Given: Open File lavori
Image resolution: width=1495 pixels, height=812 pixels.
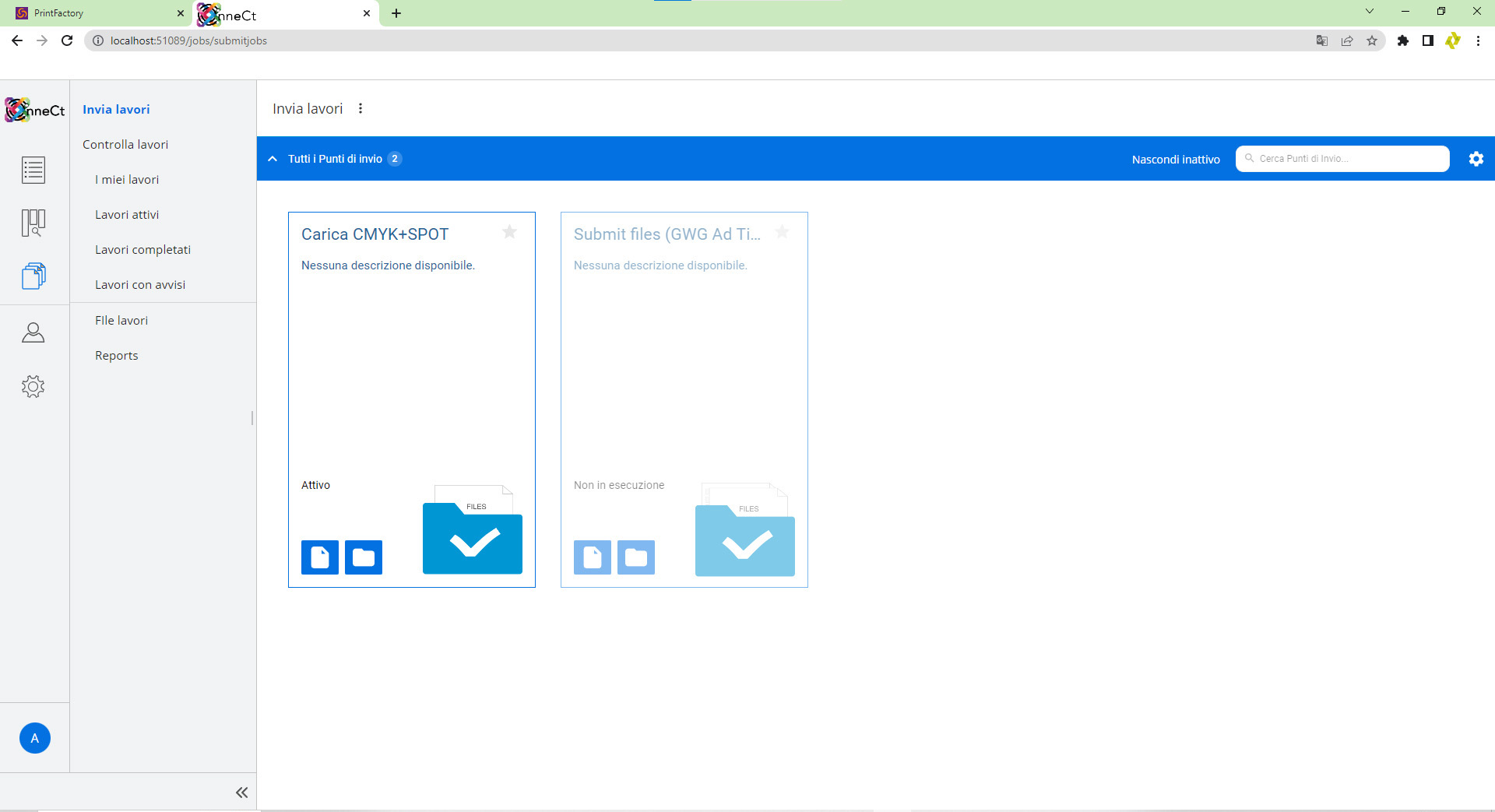Looking at the screenshot, I should click(121, 321).
